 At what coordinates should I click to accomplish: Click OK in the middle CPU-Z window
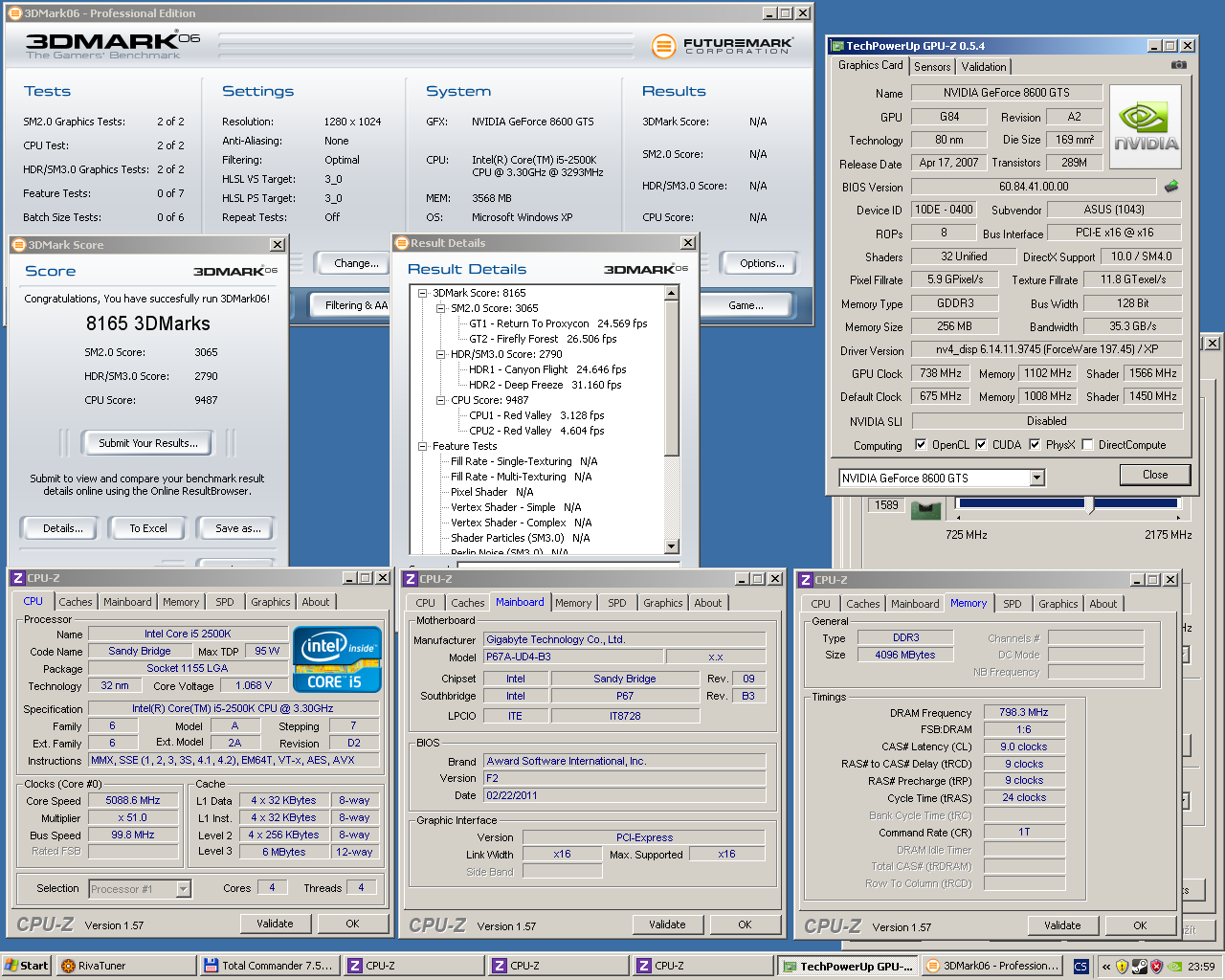coord(745,924)
